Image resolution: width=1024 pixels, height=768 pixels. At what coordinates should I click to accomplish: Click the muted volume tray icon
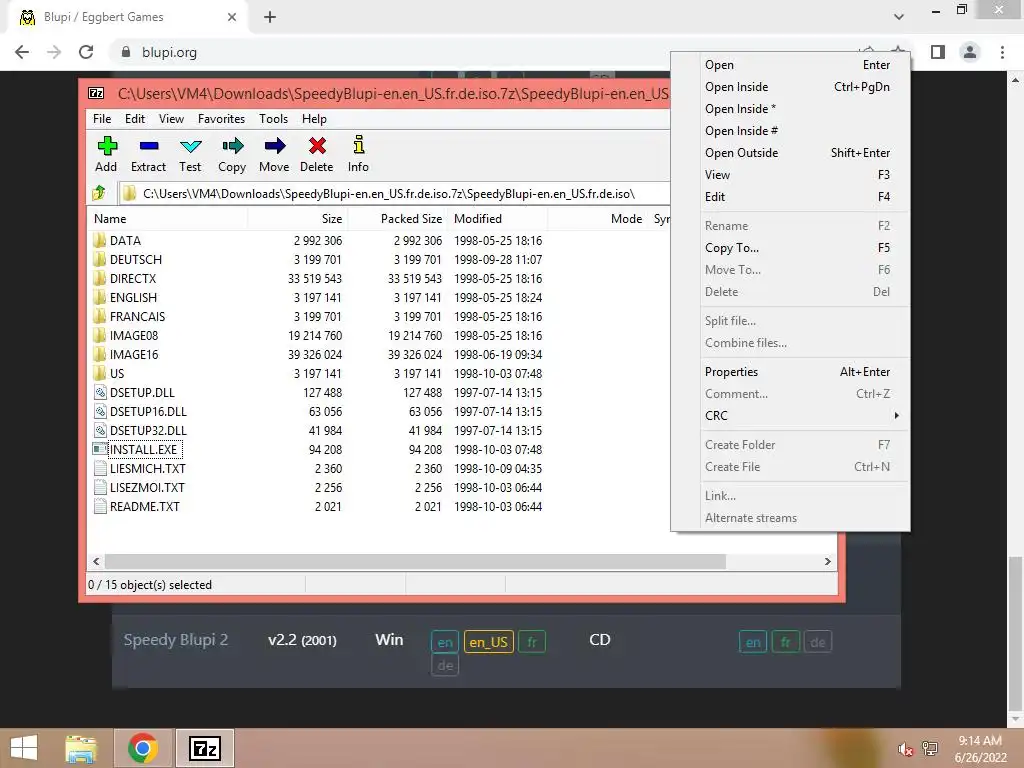(905, 749)
